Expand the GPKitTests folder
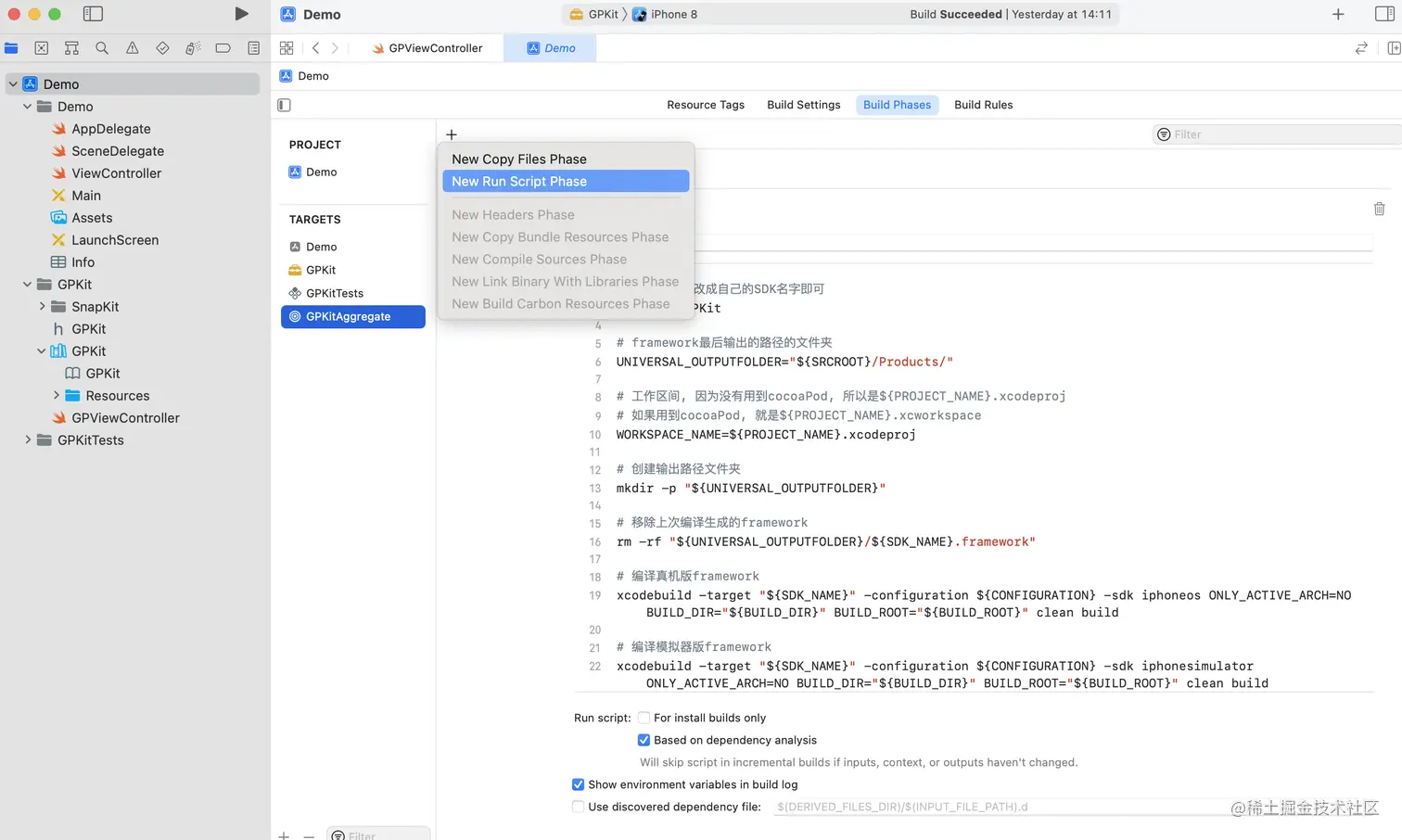1402x840 pixels. 28,440
